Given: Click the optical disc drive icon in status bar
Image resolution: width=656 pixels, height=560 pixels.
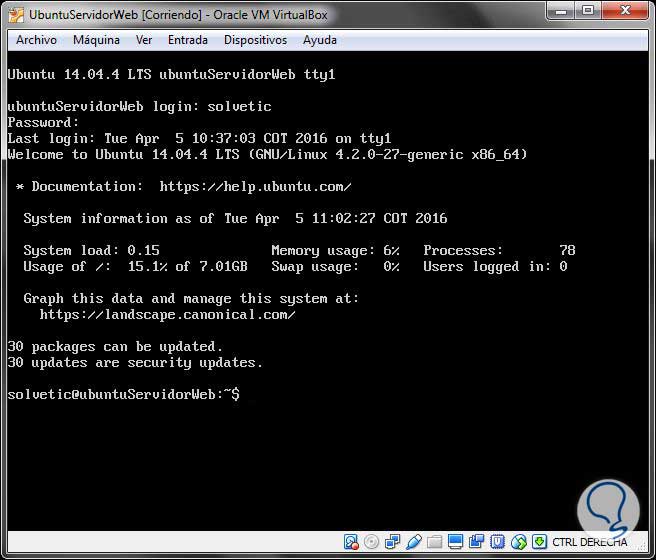Looking at the screenshot, I should click(x=372, y=542).
